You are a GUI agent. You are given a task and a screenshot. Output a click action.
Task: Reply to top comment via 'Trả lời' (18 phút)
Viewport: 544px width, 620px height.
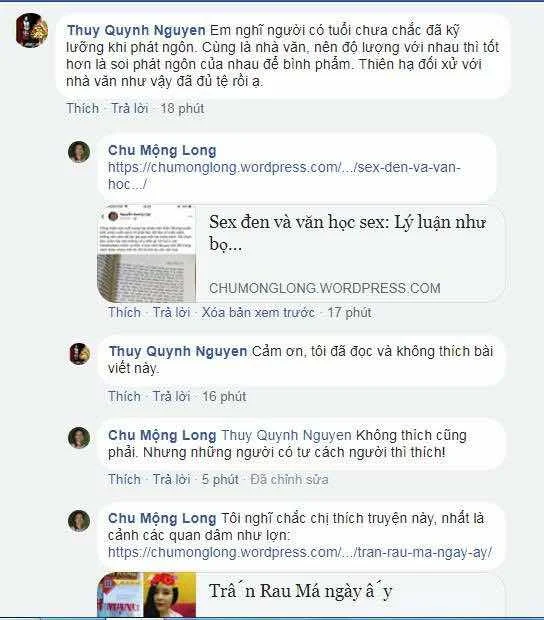click(x=130, y=108)
